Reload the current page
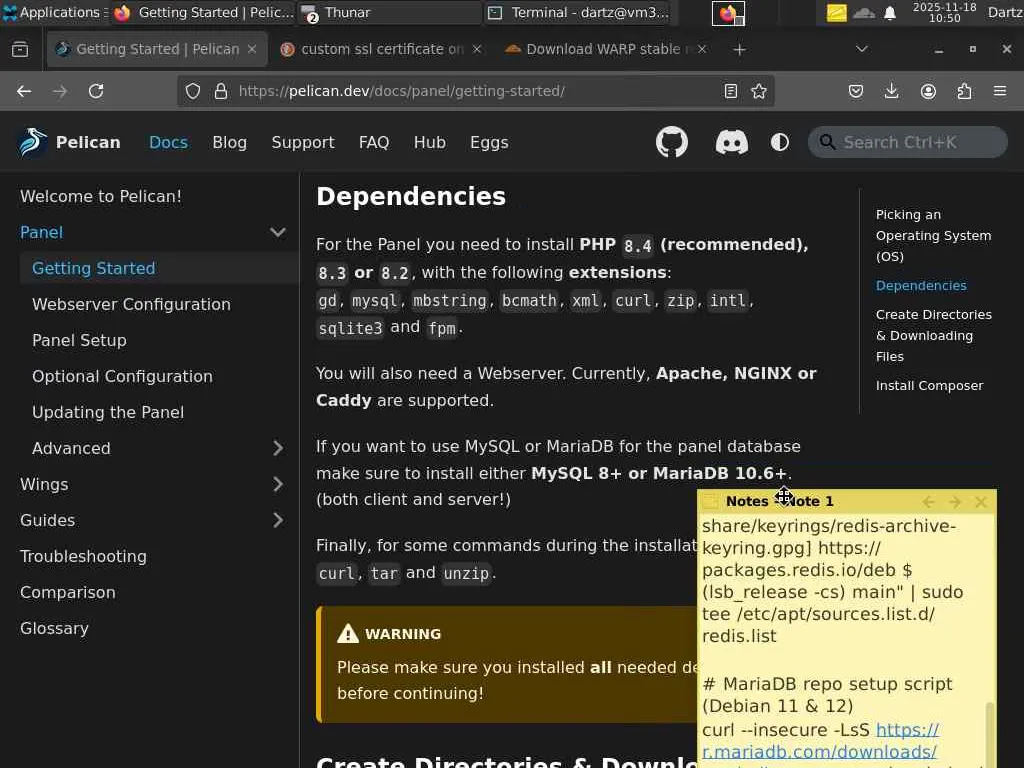Viewport: 1024px width, 768px height. 96,91
